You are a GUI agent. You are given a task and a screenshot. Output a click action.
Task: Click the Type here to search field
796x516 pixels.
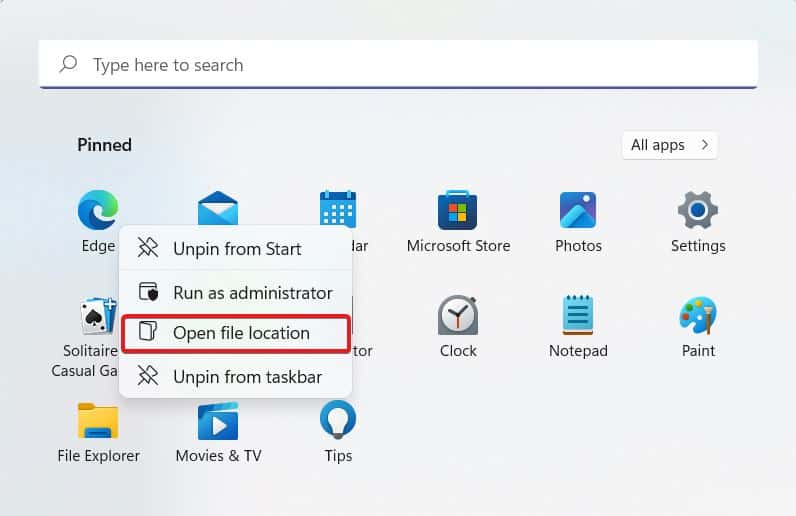(398, 64)
